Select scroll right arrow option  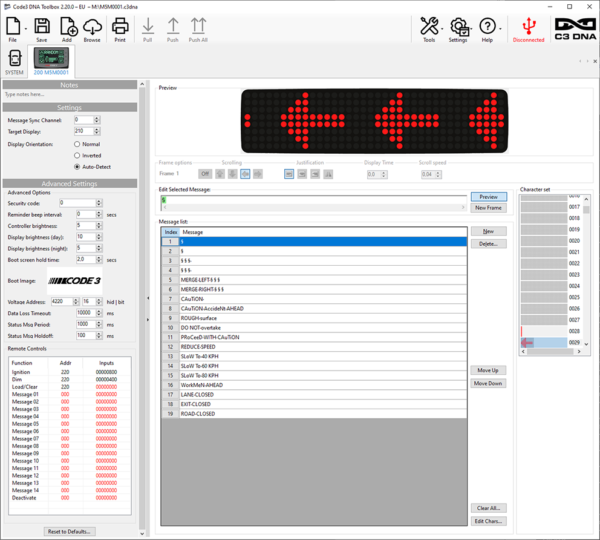258,174
